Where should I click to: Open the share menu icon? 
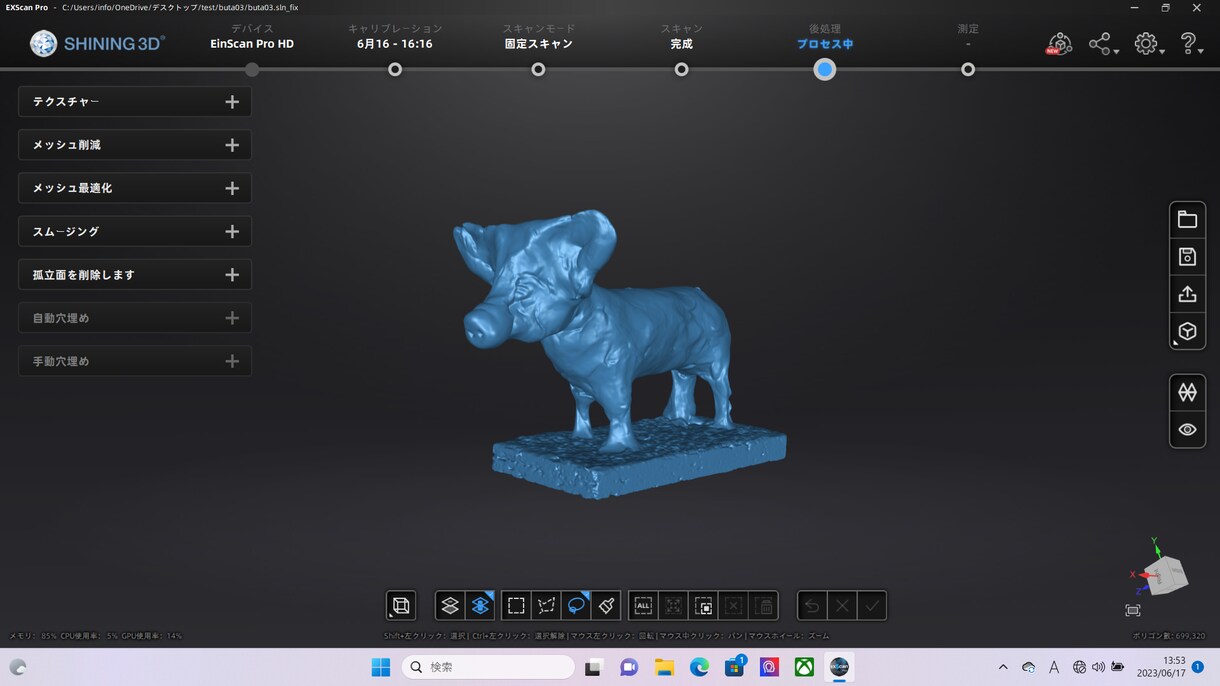click(x=1102, y=44)
